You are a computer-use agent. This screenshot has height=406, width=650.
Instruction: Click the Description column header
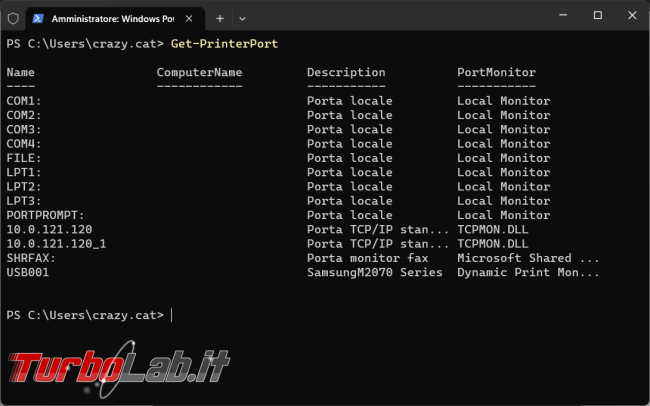click(346, 73)
